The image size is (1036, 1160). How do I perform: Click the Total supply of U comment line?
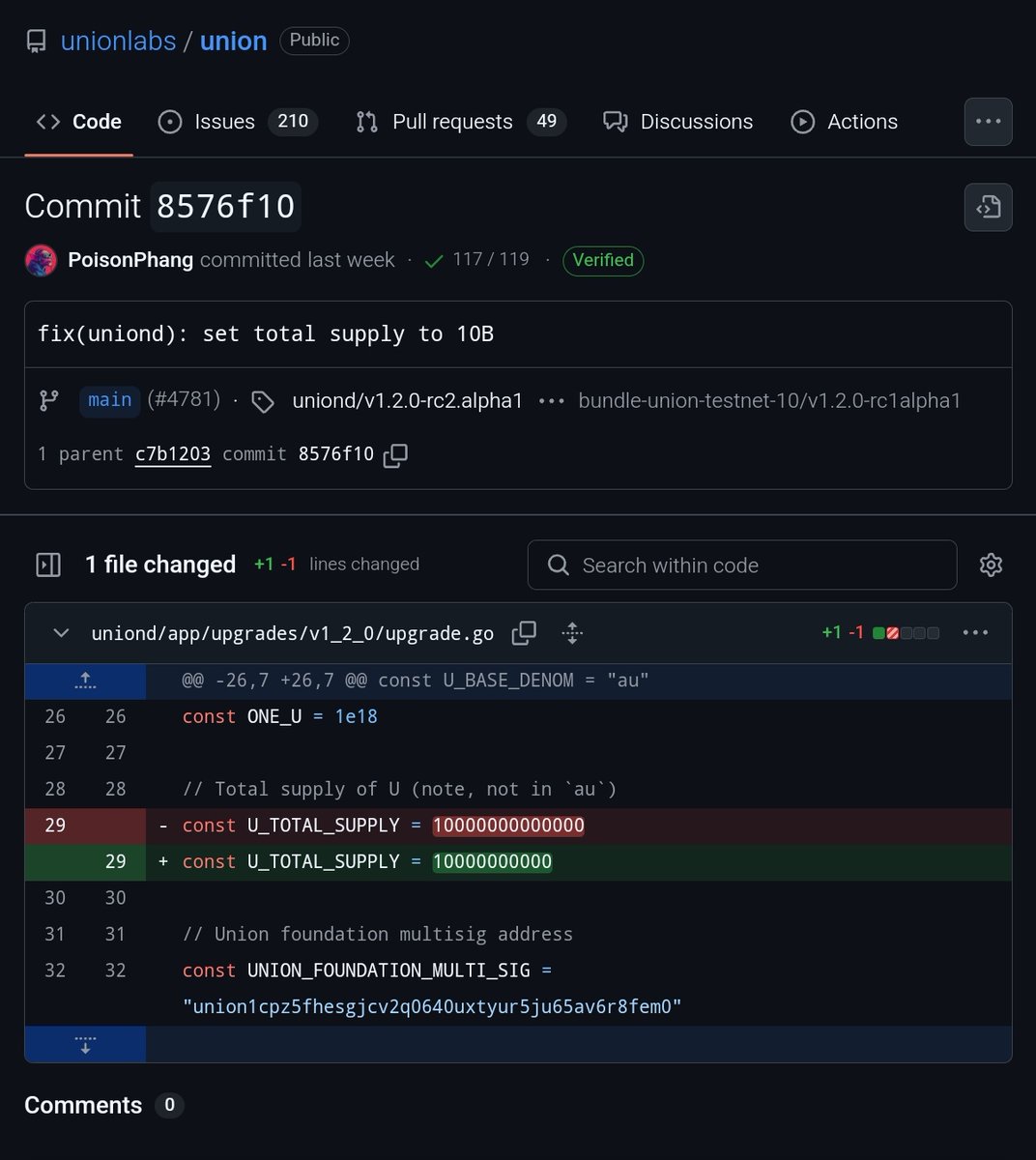click(399, 789)
